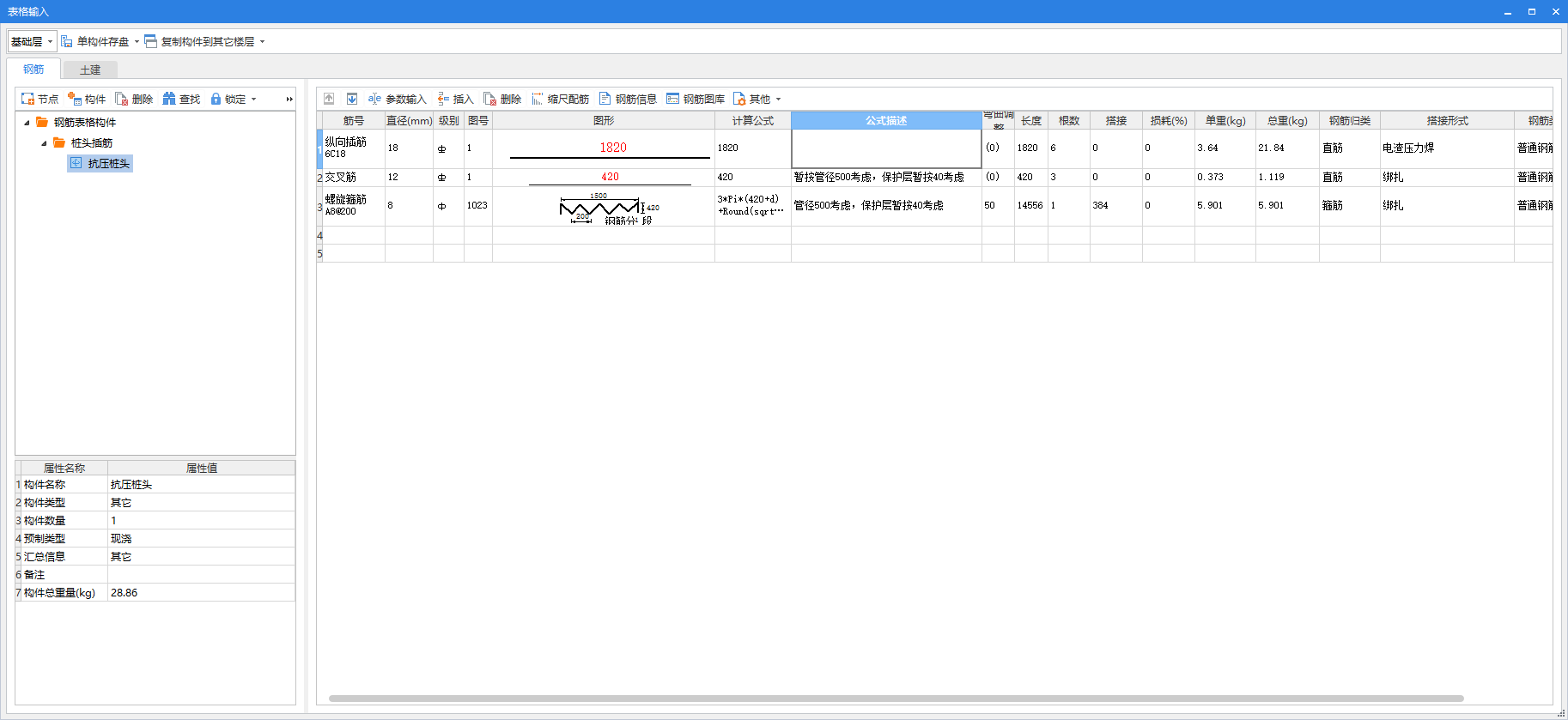Open 钢筋图库 rebar library

(x=696, y=99)
